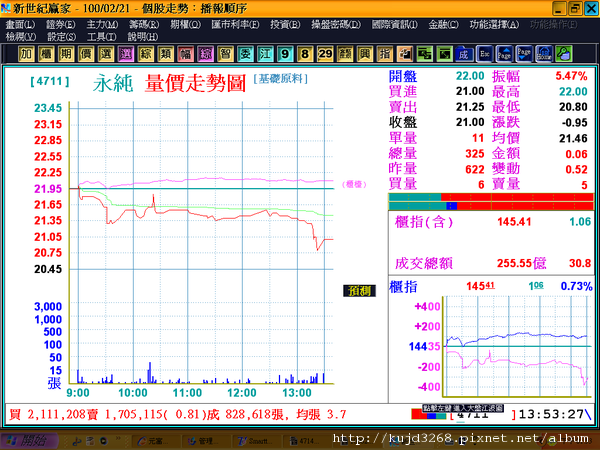Click the yellow 8 toolbar button

(x=305, y=54)
